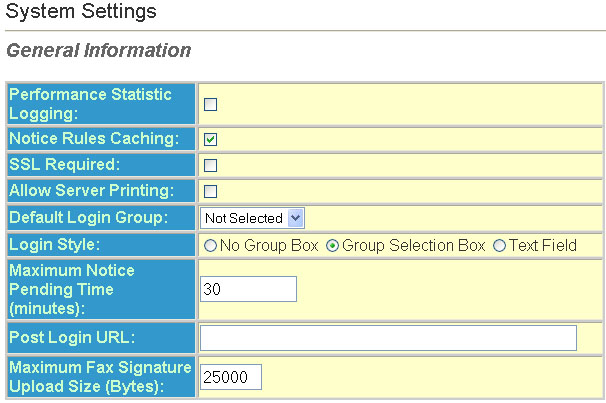The height and width of the screenshot is (403, 606).
Task: Select the No Group Box radio option
Action: (210, 246)
